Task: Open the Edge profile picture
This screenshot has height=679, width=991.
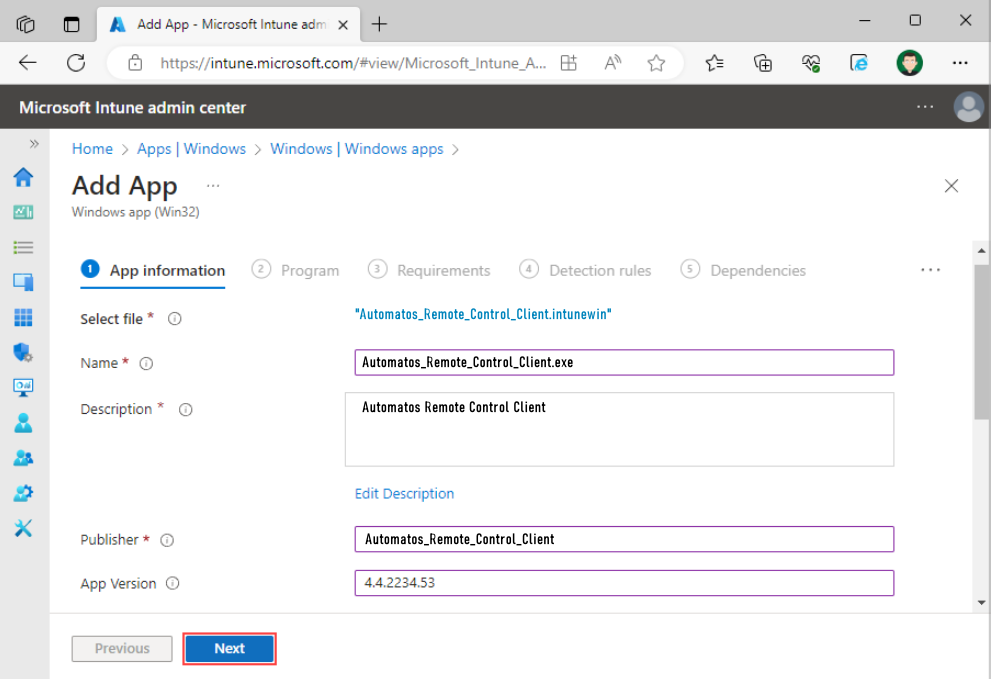Action: pos(909,63)
